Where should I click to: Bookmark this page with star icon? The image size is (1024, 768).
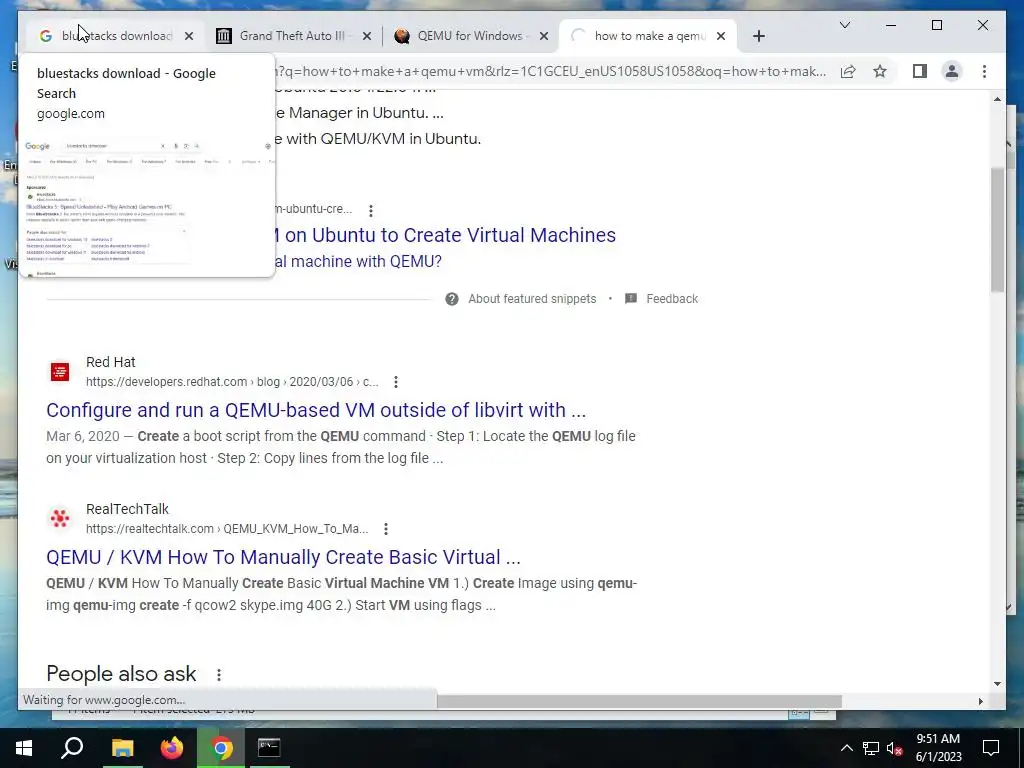click(880, 71)
